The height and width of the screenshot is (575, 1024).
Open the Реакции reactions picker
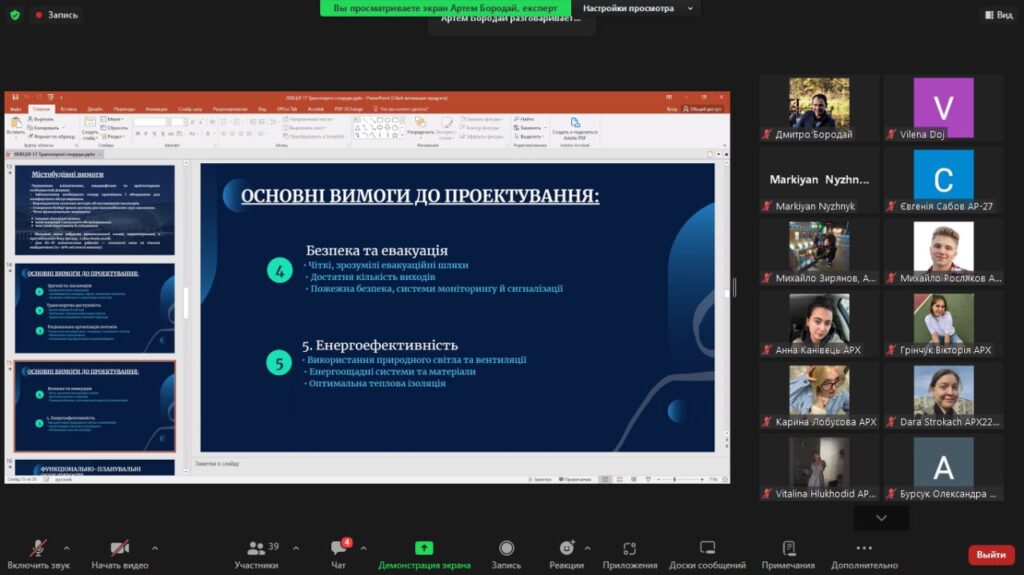(x=566, y=554)
